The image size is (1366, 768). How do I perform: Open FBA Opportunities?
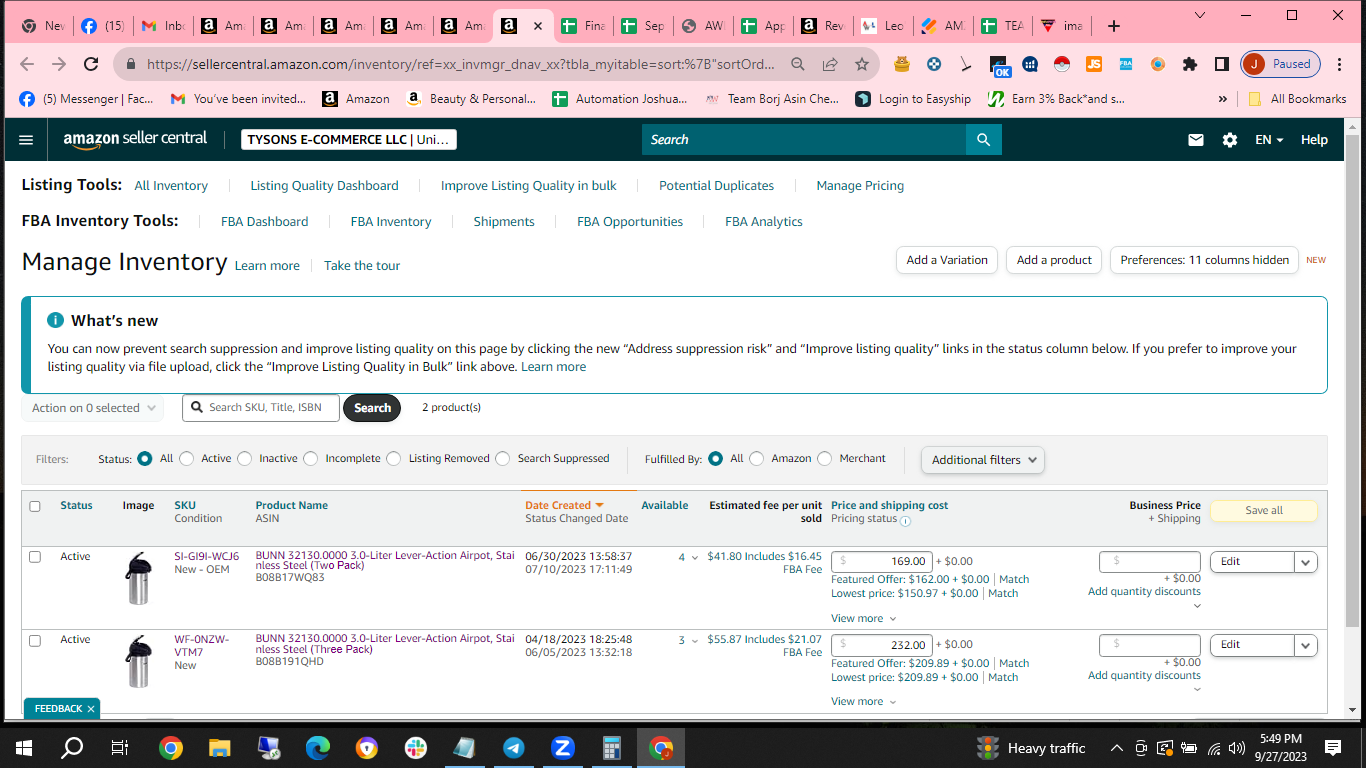click(x=630, y=222)
